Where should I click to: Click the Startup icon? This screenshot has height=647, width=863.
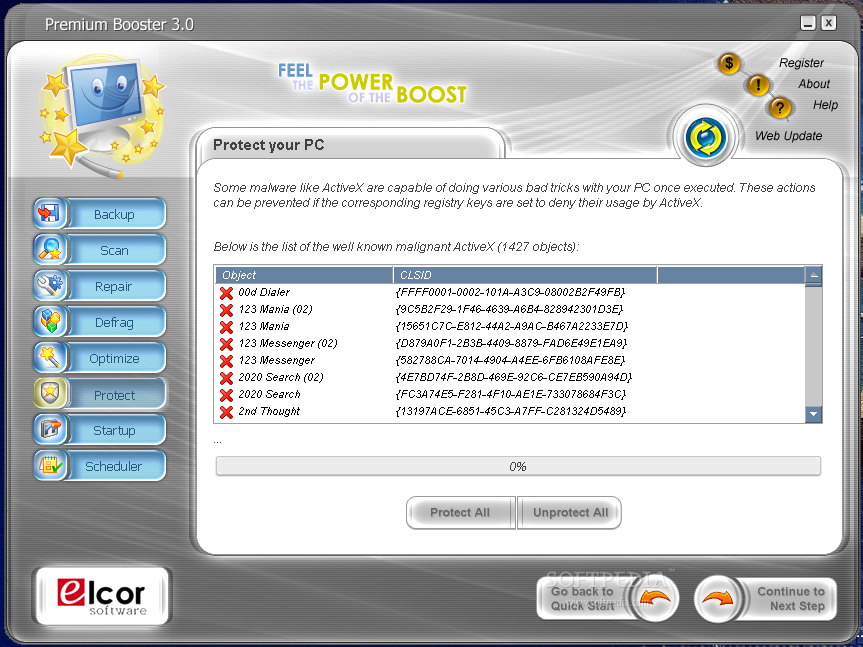coord(50,429)
